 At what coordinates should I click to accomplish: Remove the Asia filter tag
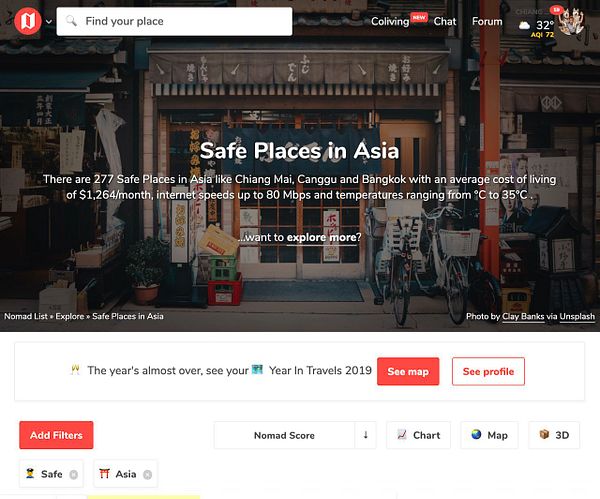point(147,475)
